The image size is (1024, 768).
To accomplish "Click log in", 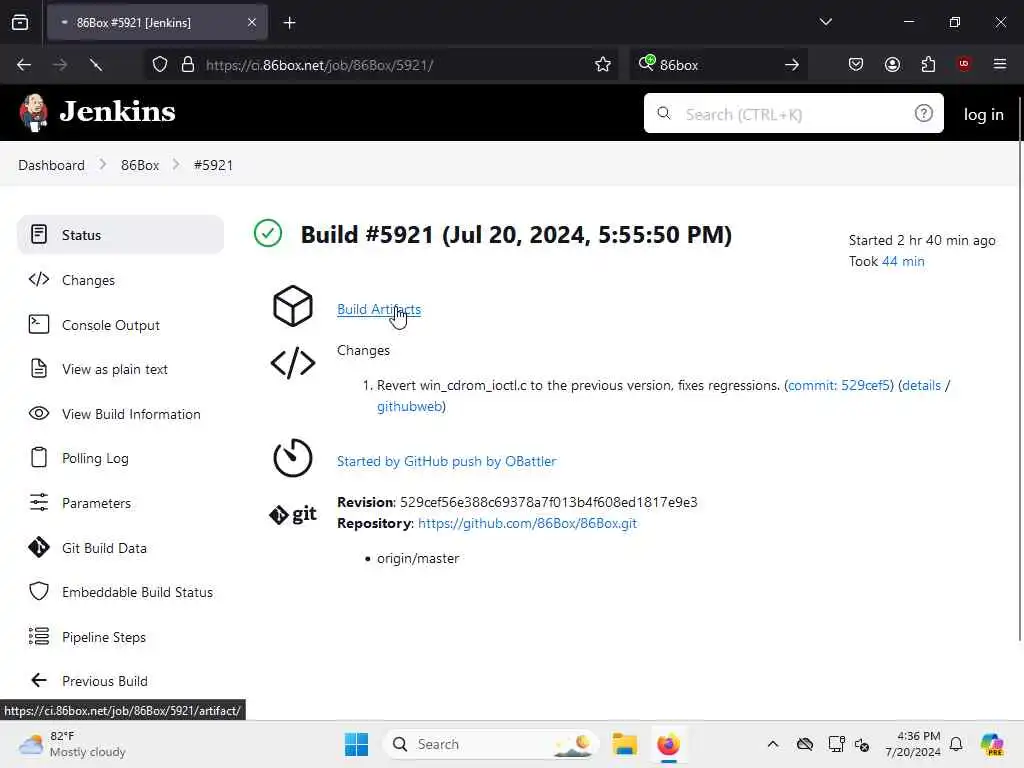I will 984,114.
